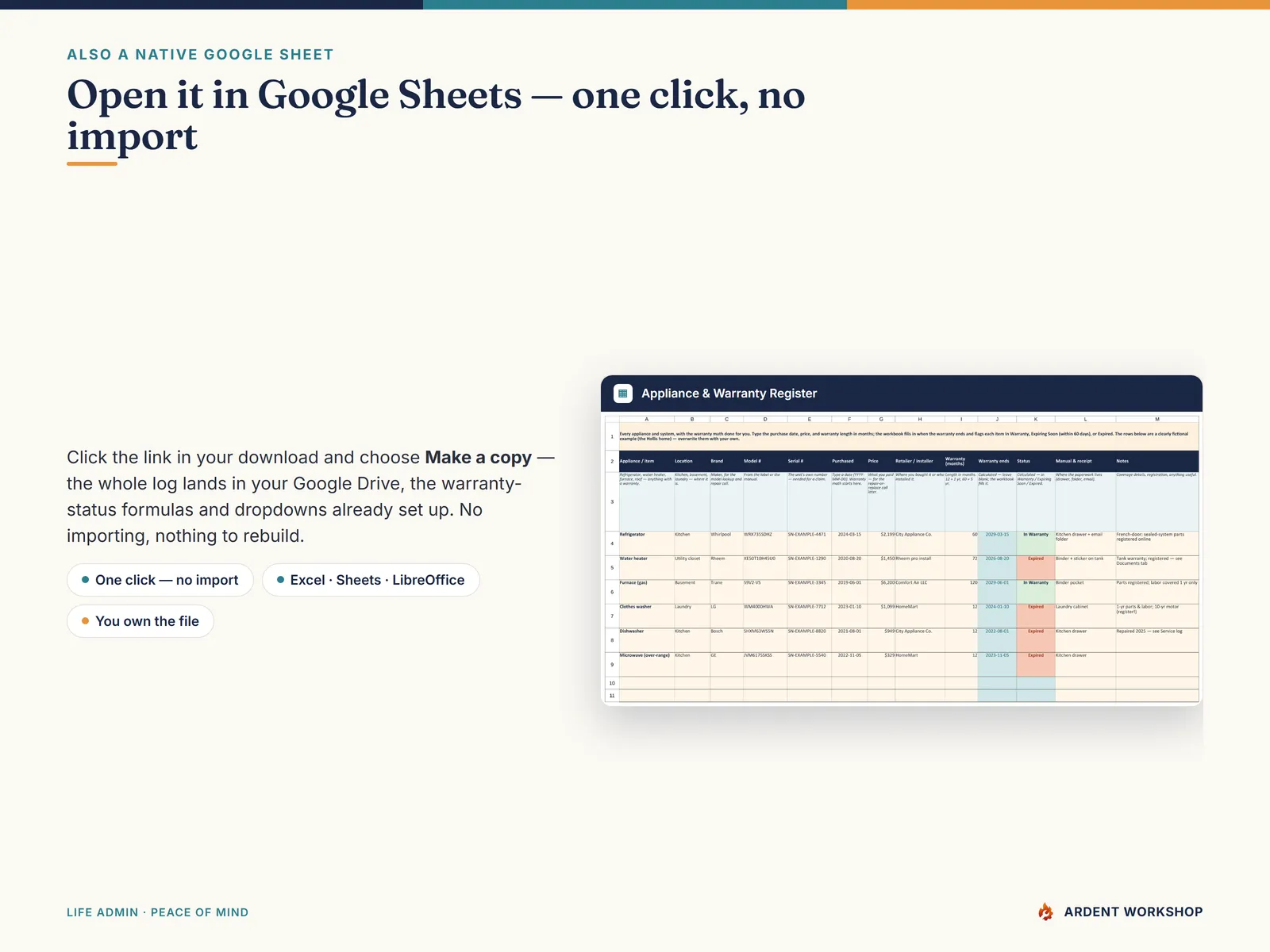Click the Refrigerator row's "In Warranty" status
This screenshot has width=1270, height=952.
tap(1036, 543)
